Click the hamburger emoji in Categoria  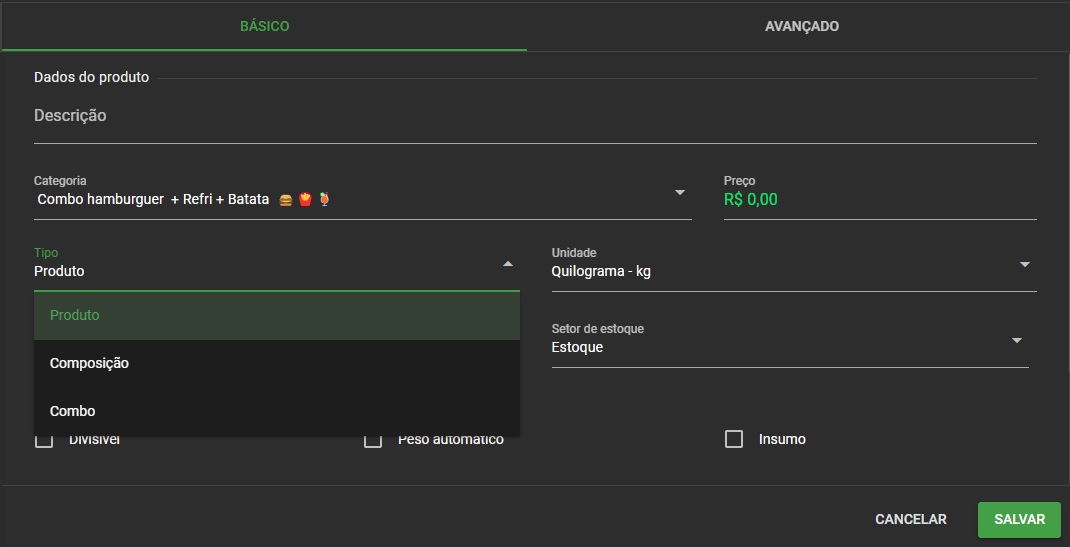[x=286, y=200]
